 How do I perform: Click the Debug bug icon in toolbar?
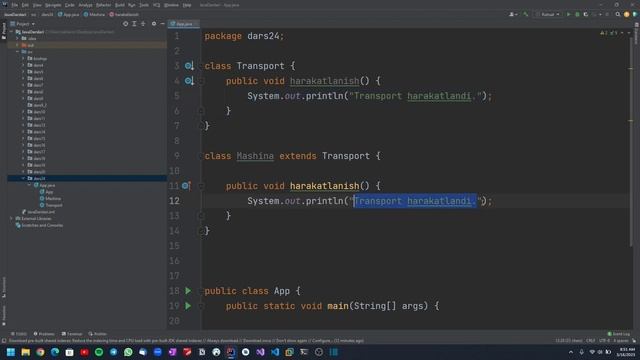(x=577, y=15)
